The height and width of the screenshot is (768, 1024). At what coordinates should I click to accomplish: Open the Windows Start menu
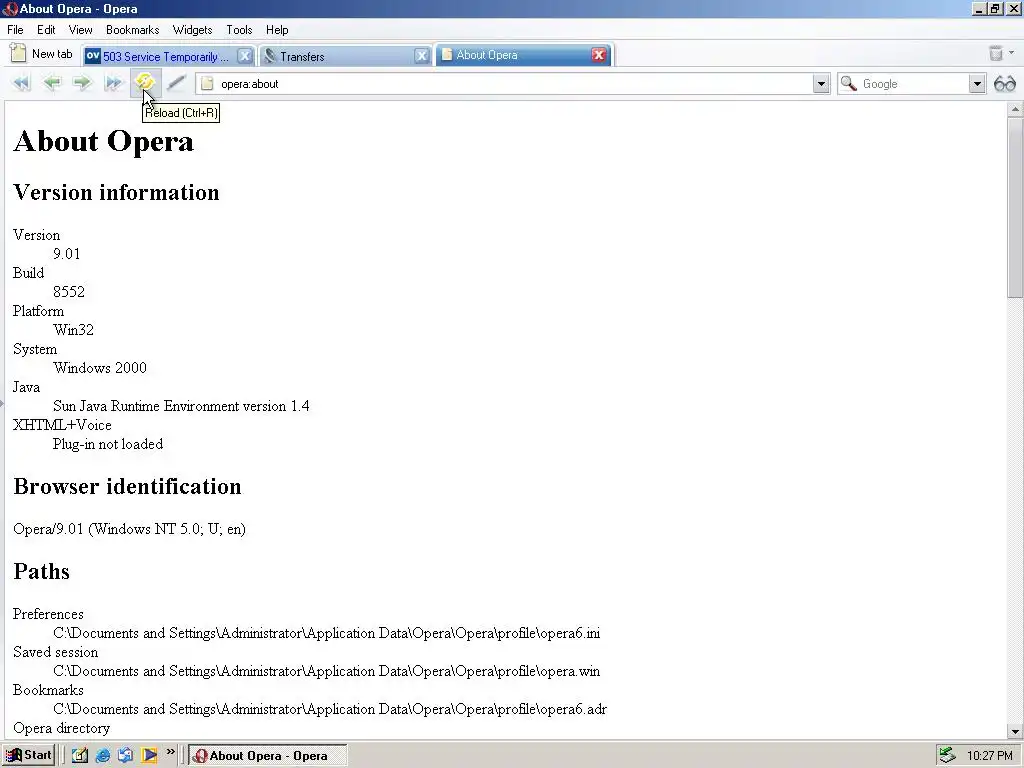tap(29, 755)
